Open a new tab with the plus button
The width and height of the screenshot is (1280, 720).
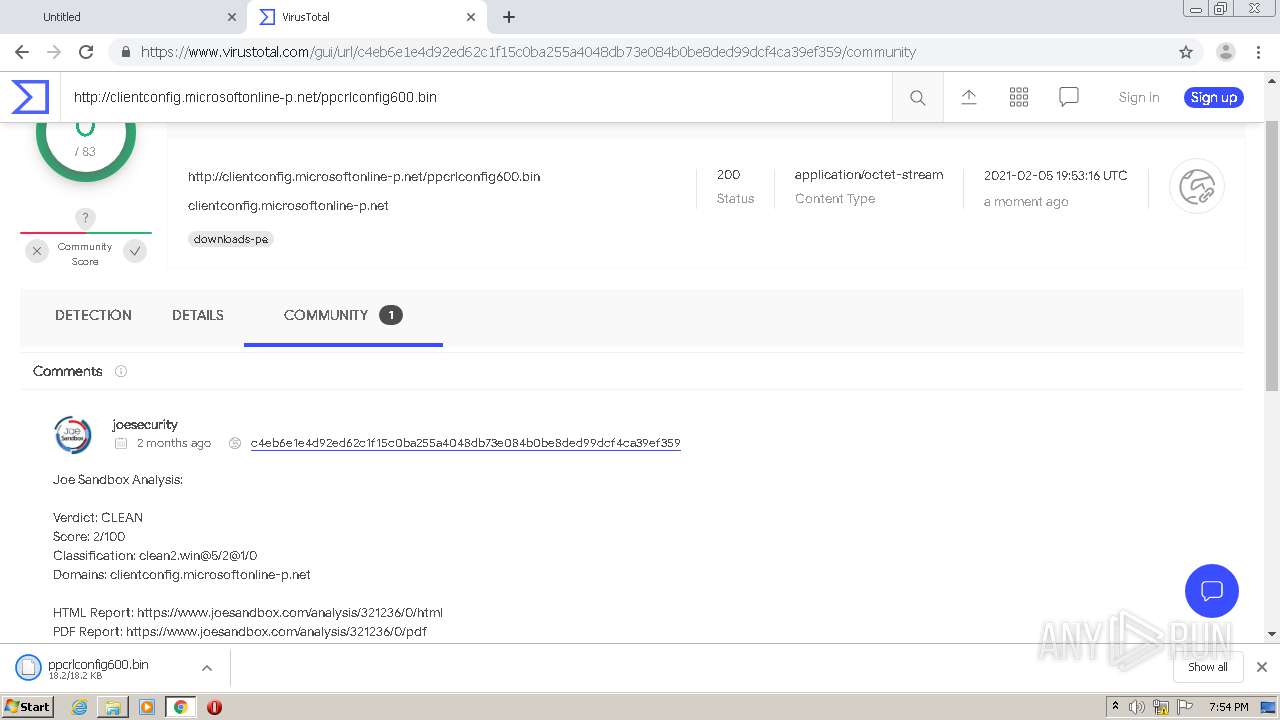pyautogui.click(x=509, y=17)
